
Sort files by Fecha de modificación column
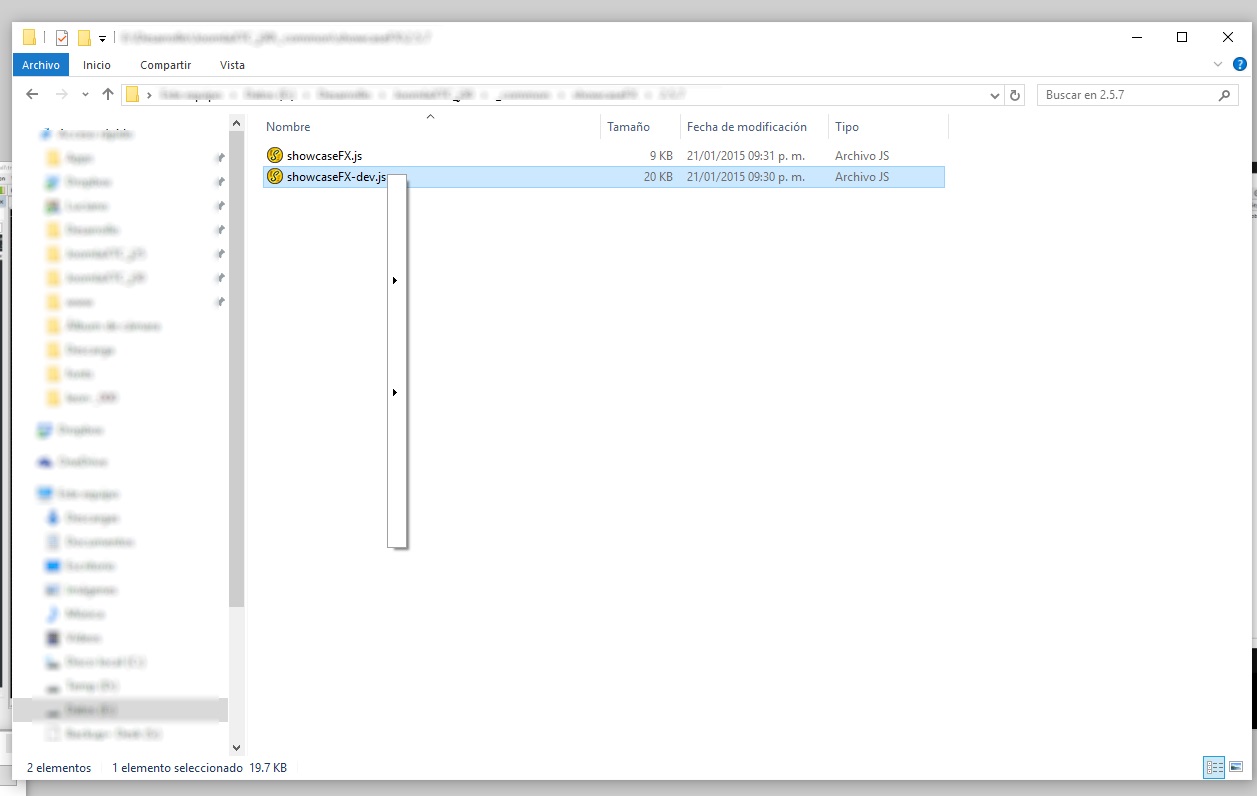(x=746, y=127)
